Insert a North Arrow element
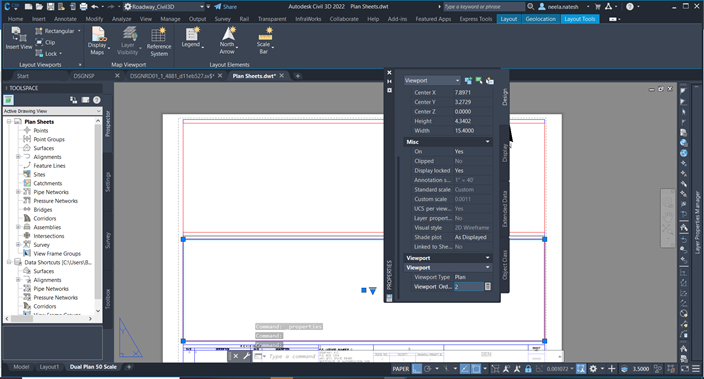 coord(228,40)
